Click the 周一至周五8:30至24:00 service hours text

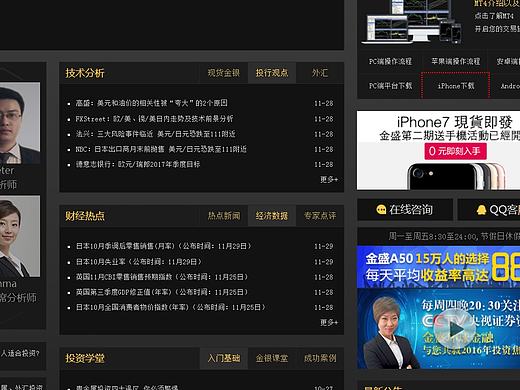coord(454,236)
